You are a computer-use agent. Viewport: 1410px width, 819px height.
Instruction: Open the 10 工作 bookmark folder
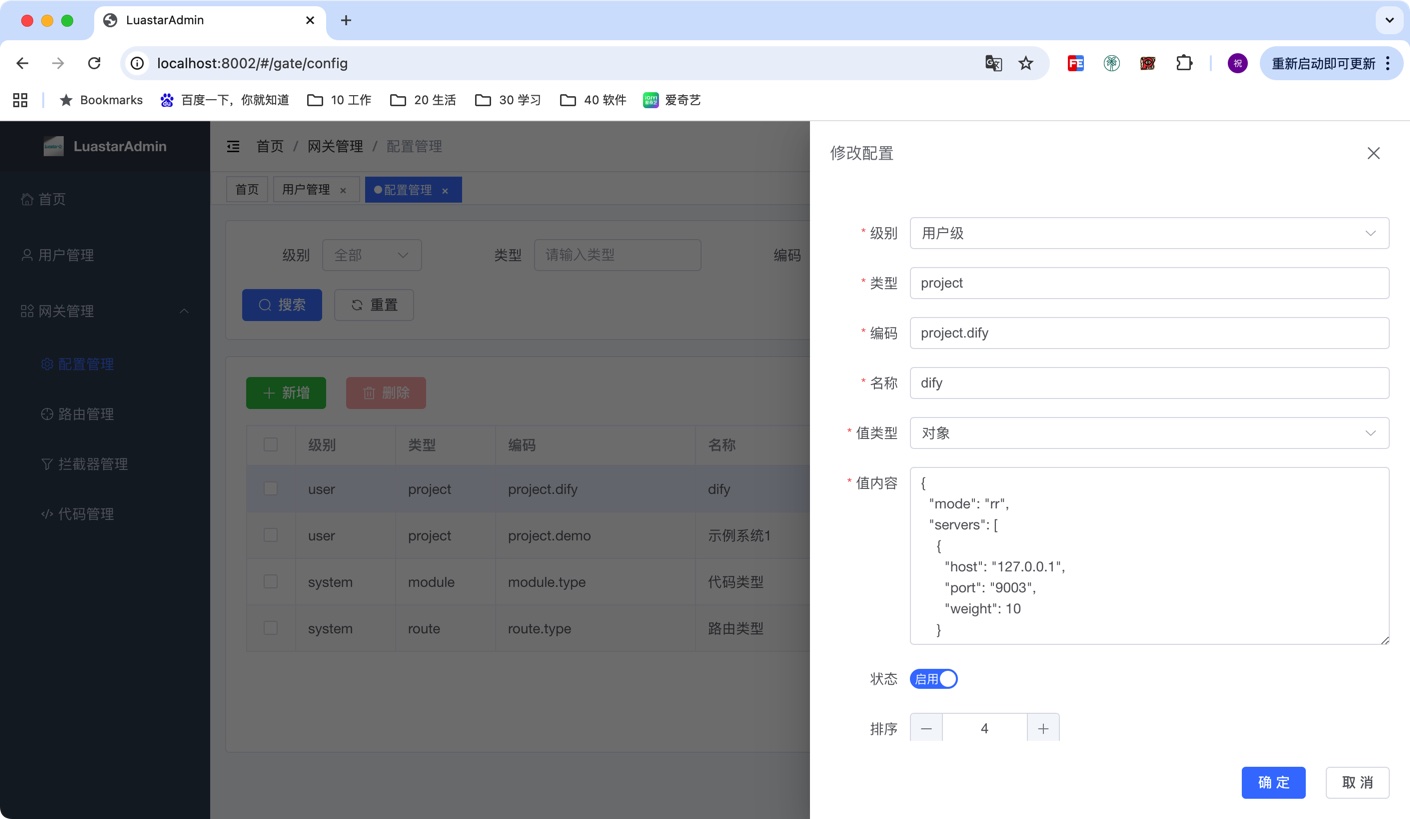coord(339,100)
